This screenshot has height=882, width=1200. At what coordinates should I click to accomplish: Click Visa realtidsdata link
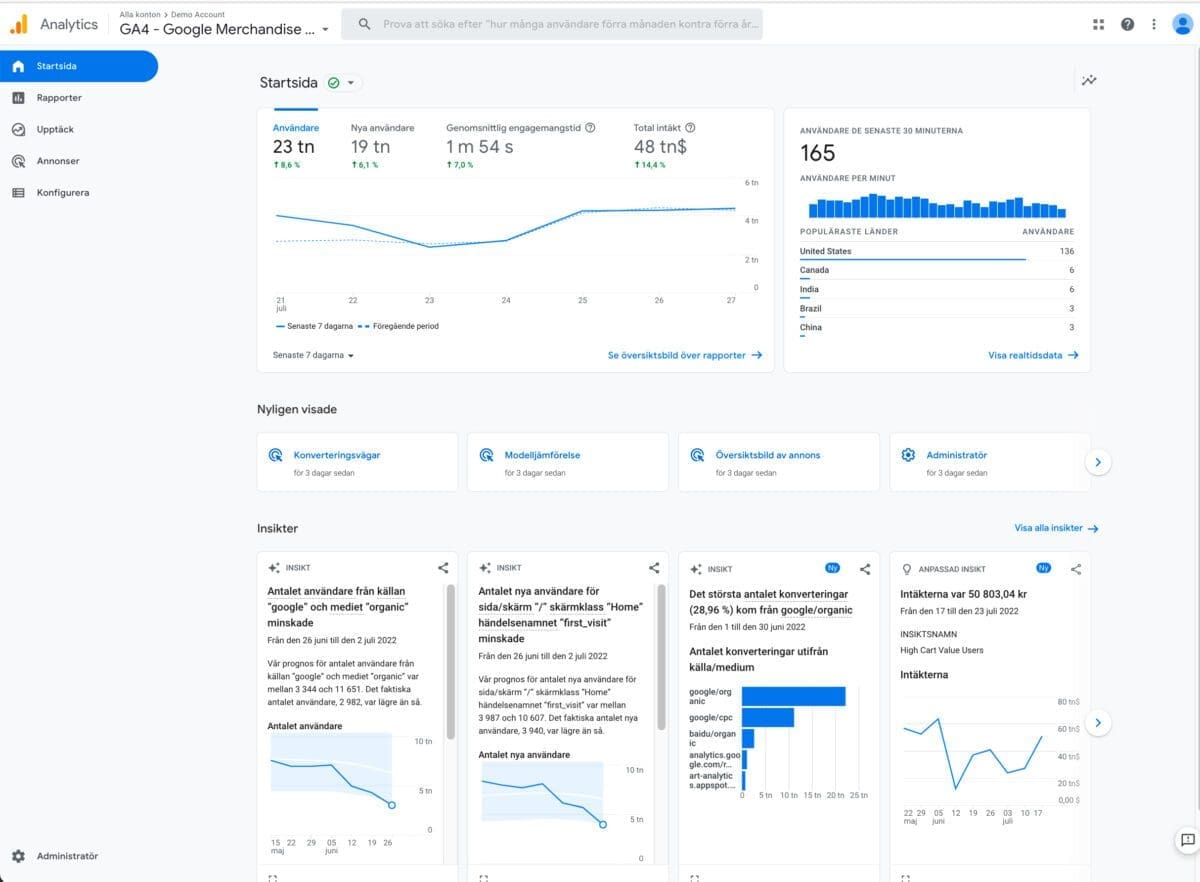tap(1032, 355)
